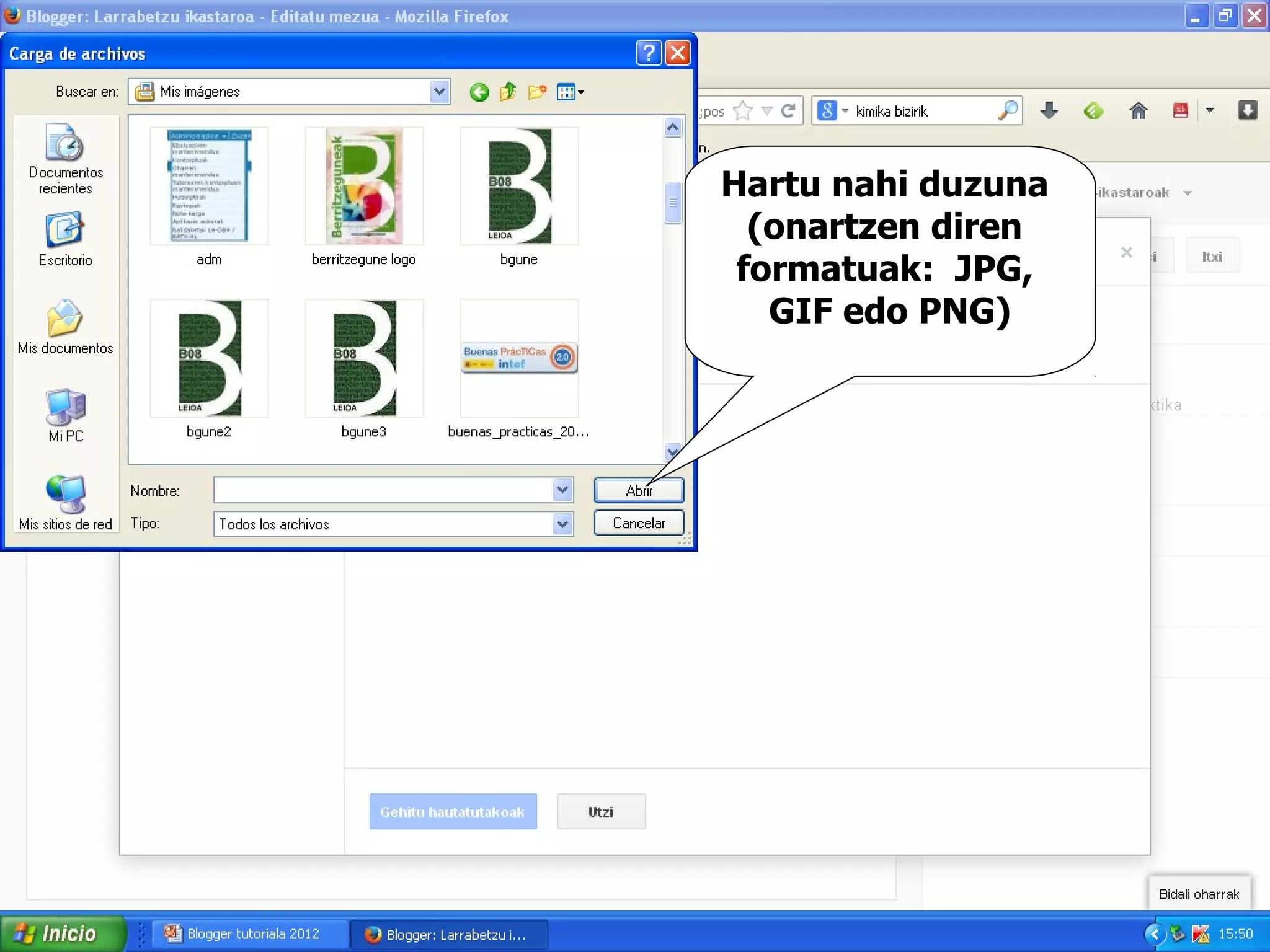The image size is (1270, 952).
Task: Expand the Nombre filename dropdown arrow
Action: [x=562, y=490]
